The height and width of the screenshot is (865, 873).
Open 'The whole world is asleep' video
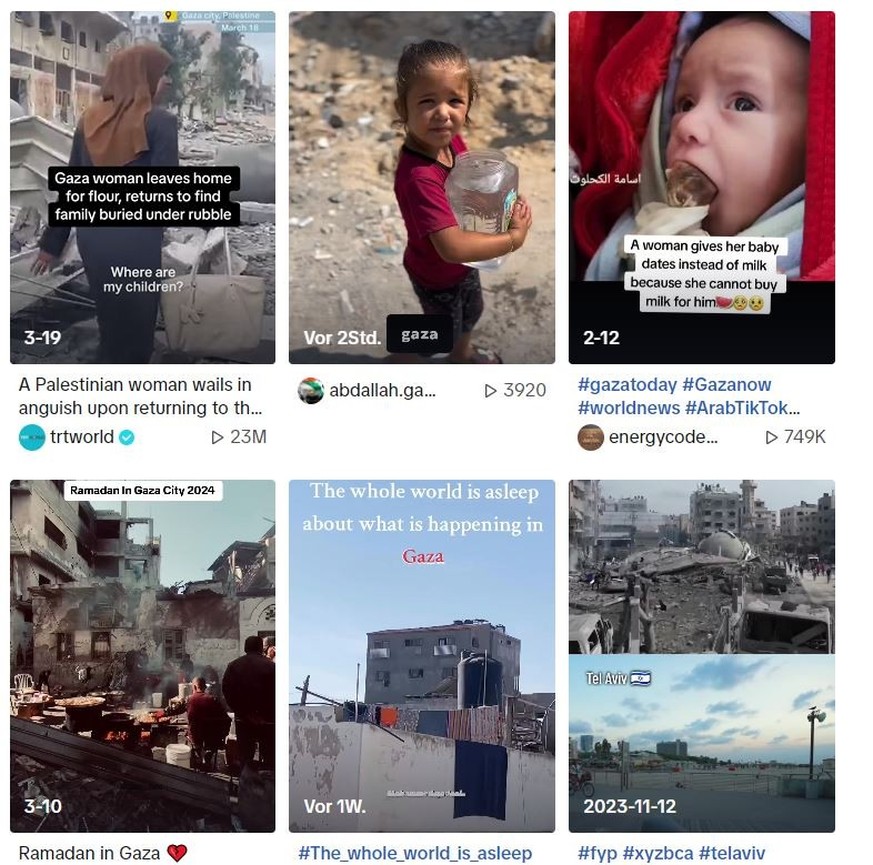[x=421, y=656]
